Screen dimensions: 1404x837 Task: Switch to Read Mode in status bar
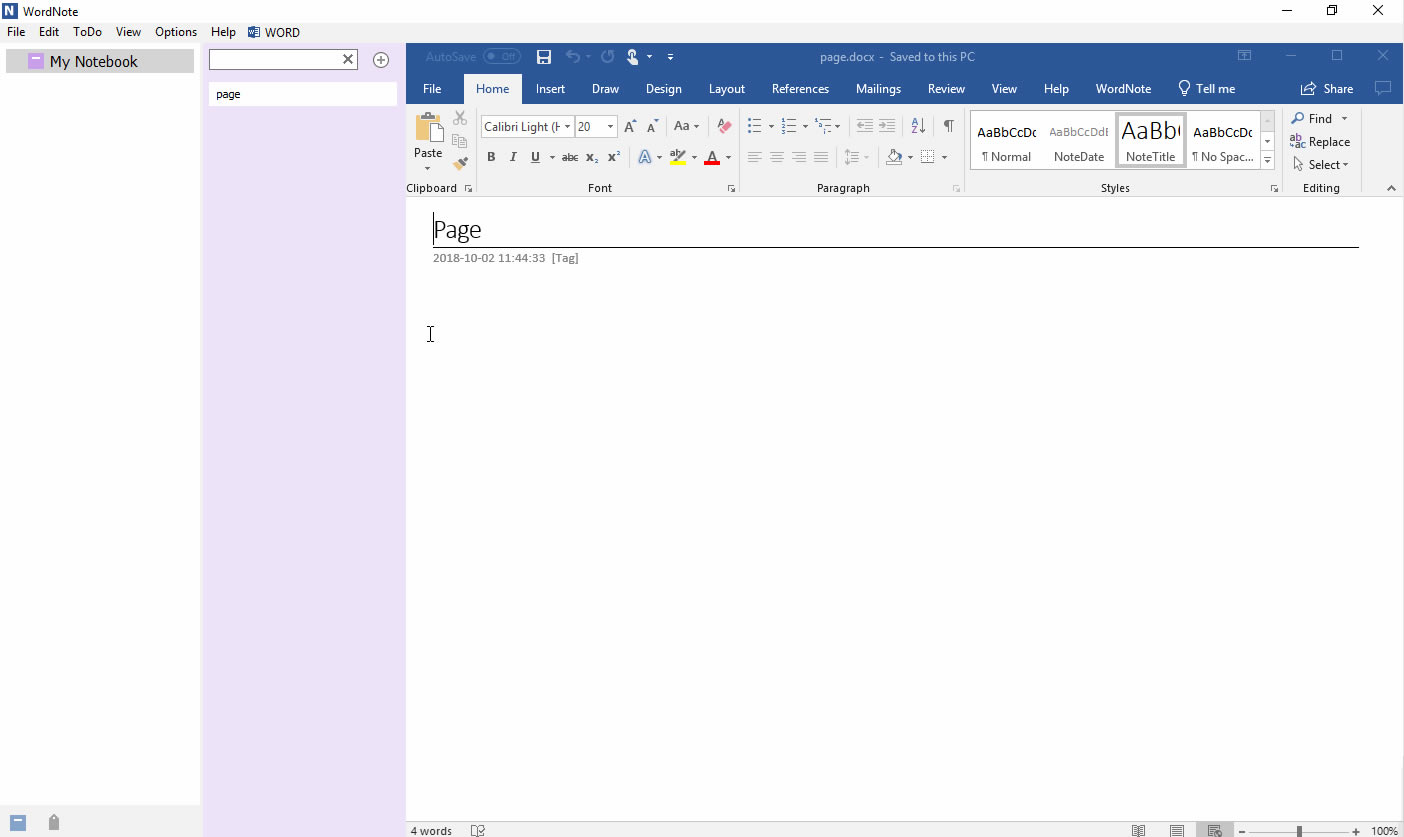pos(1138,830)
